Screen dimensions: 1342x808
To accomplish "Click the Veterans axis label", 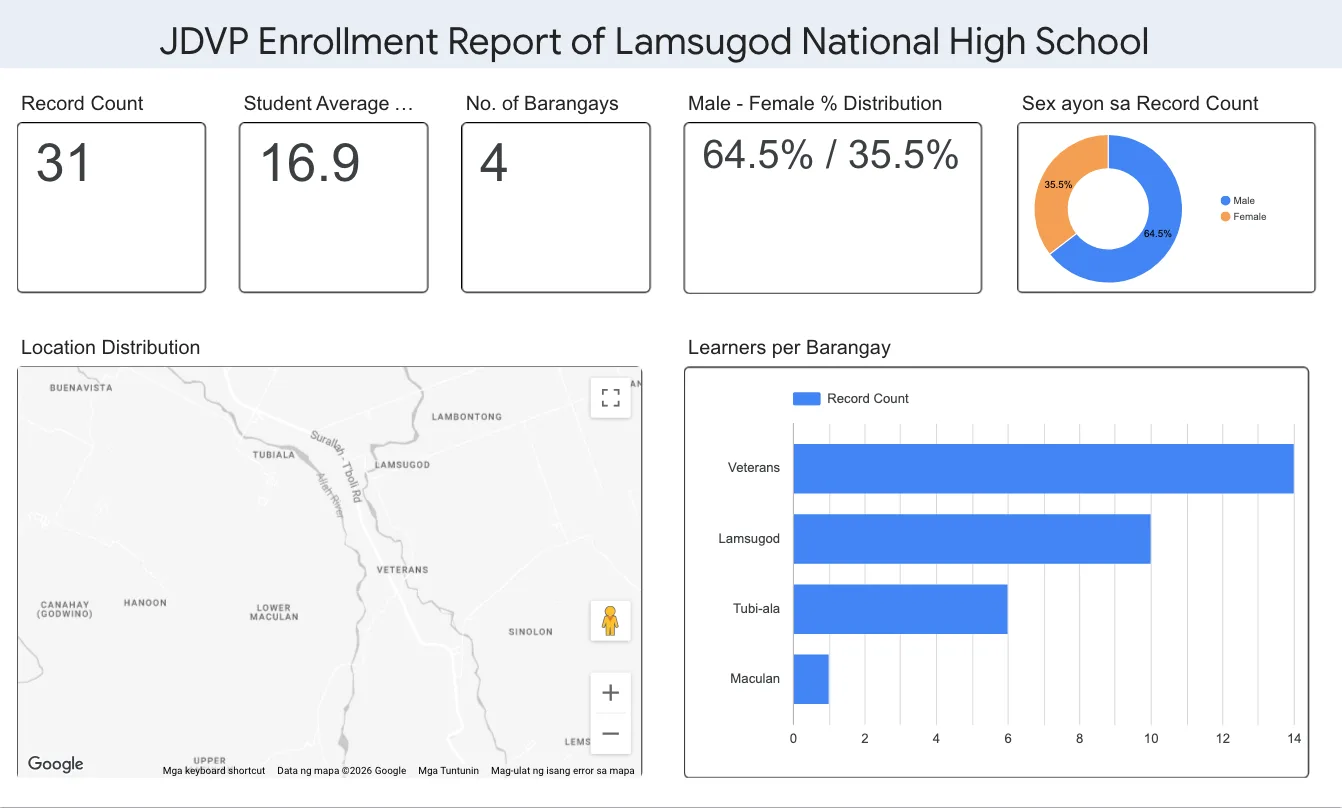I will (754, 468).
